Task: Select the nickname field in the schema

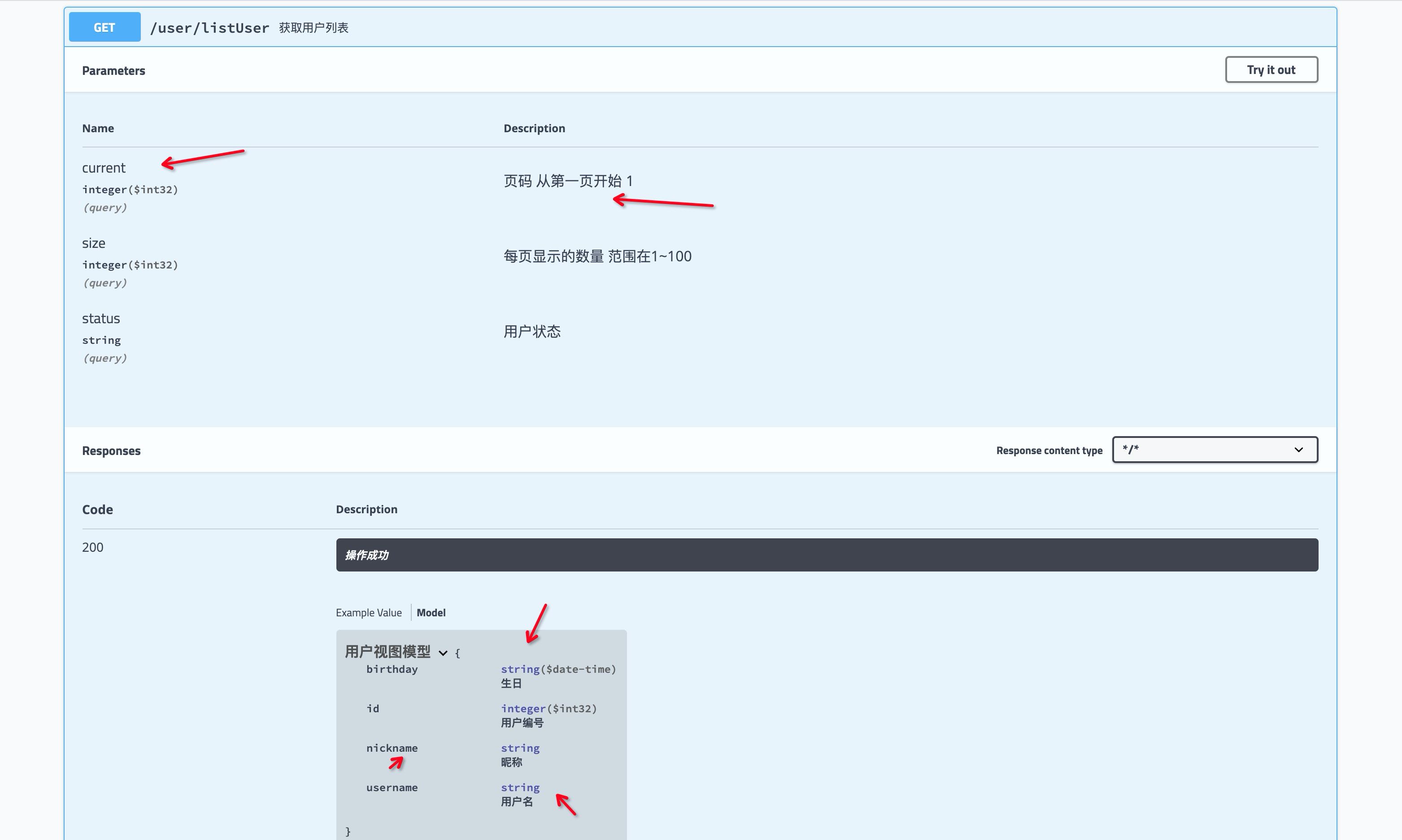Action: (x=392, y=748)
